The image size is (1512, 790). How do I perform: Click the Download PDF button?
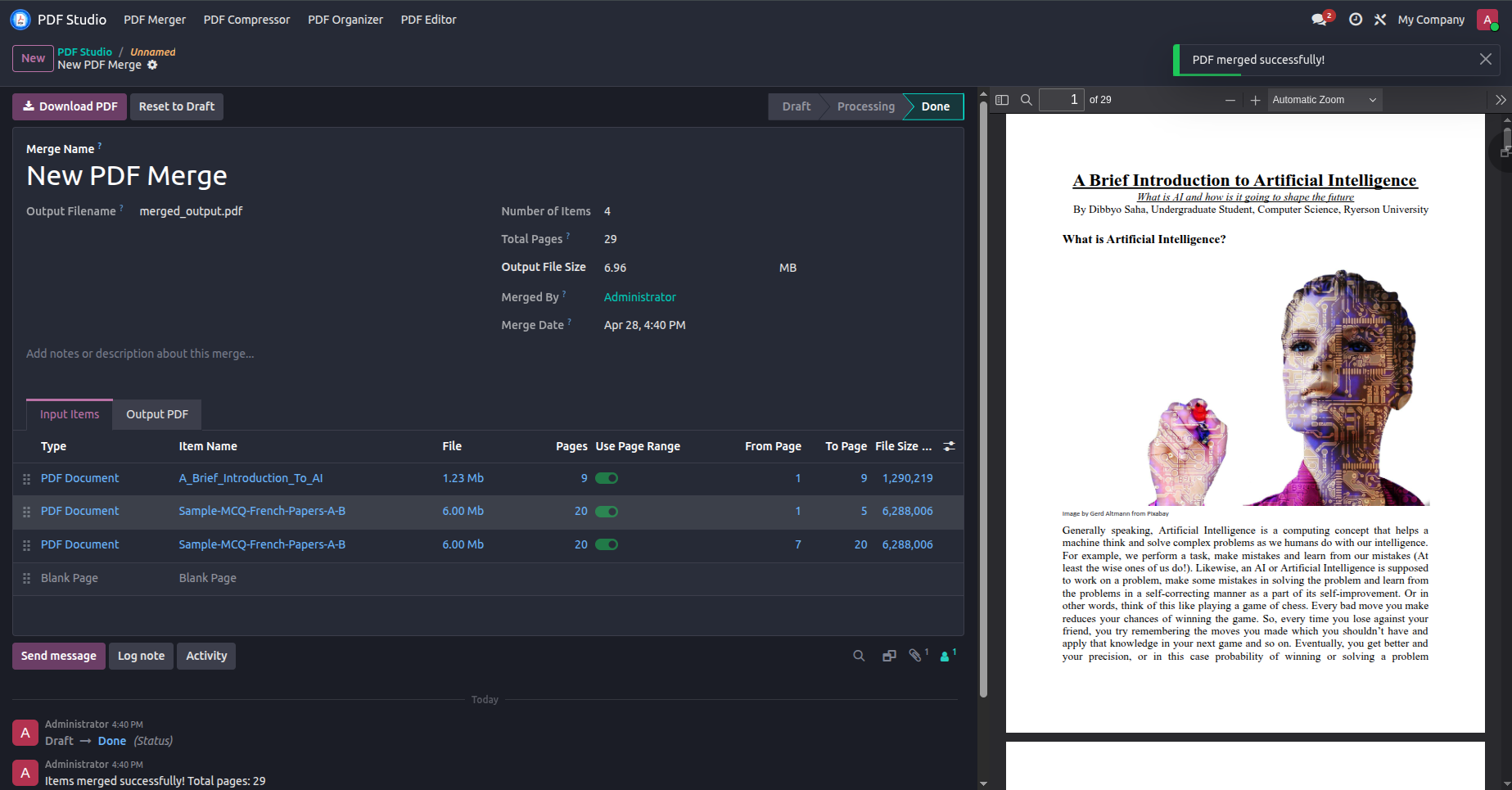70,106
